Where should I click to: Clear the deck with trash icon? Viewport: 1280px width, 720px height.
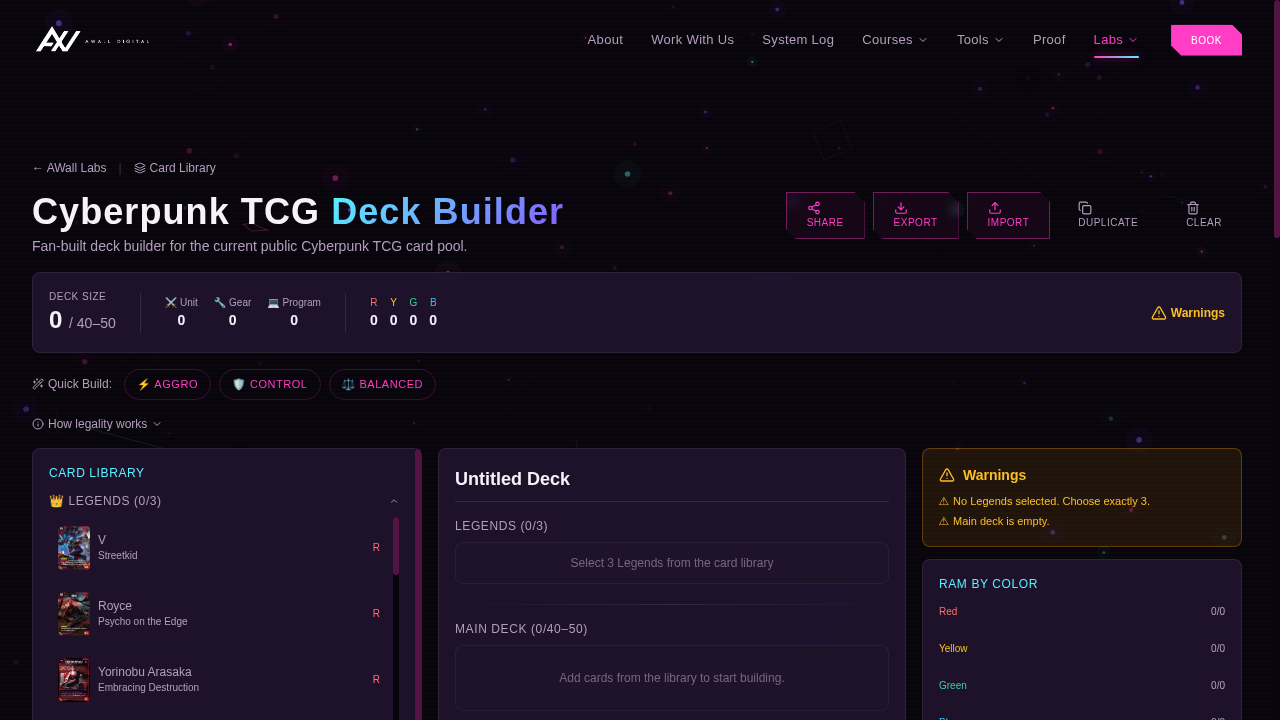tap(1204, 215)
